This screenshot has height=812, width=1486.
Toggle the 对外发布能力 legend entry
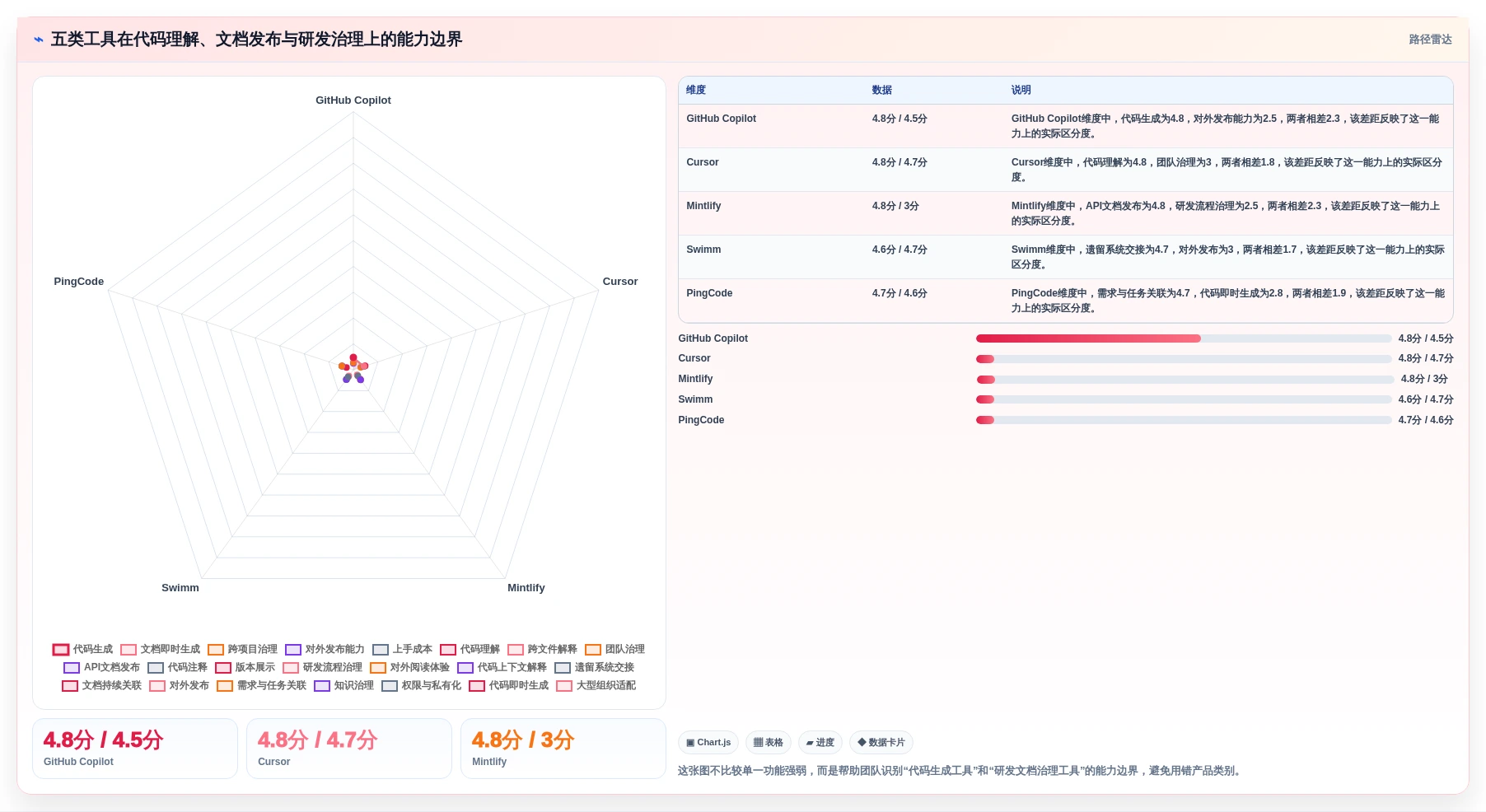point(325,649)
